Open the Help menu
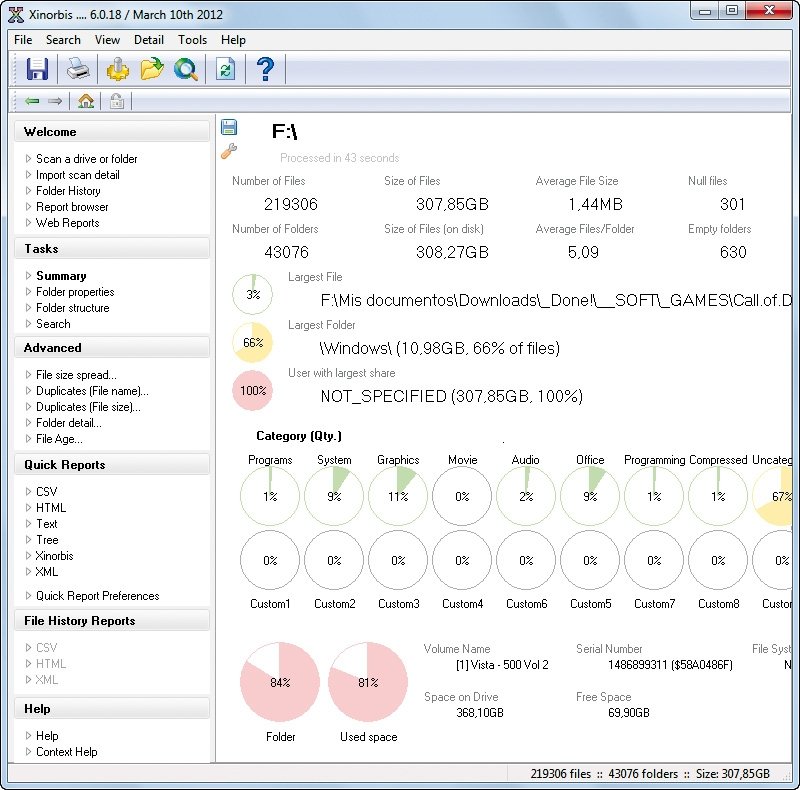This screenshot has height=790, width=800. pyautogui.click(x=233, y=40)
